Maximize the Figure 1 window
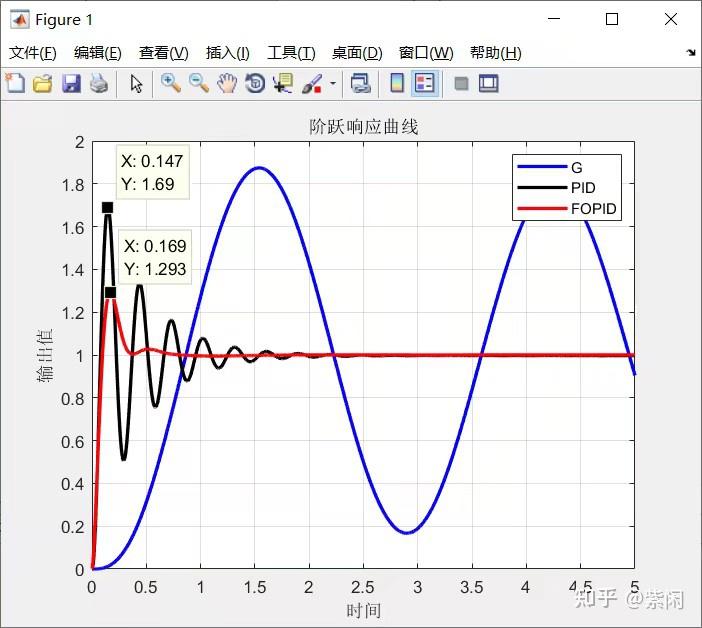The image size is (702, 628). pyautogui.click(x=612, y=19)
